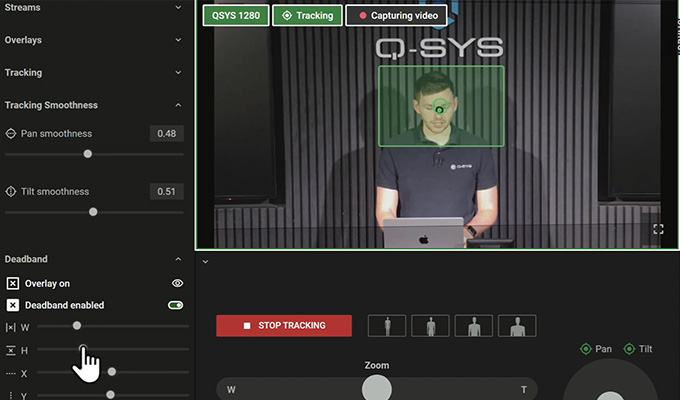Click the deadband Y slider handle
680x400 pixels.
(110, 394)
